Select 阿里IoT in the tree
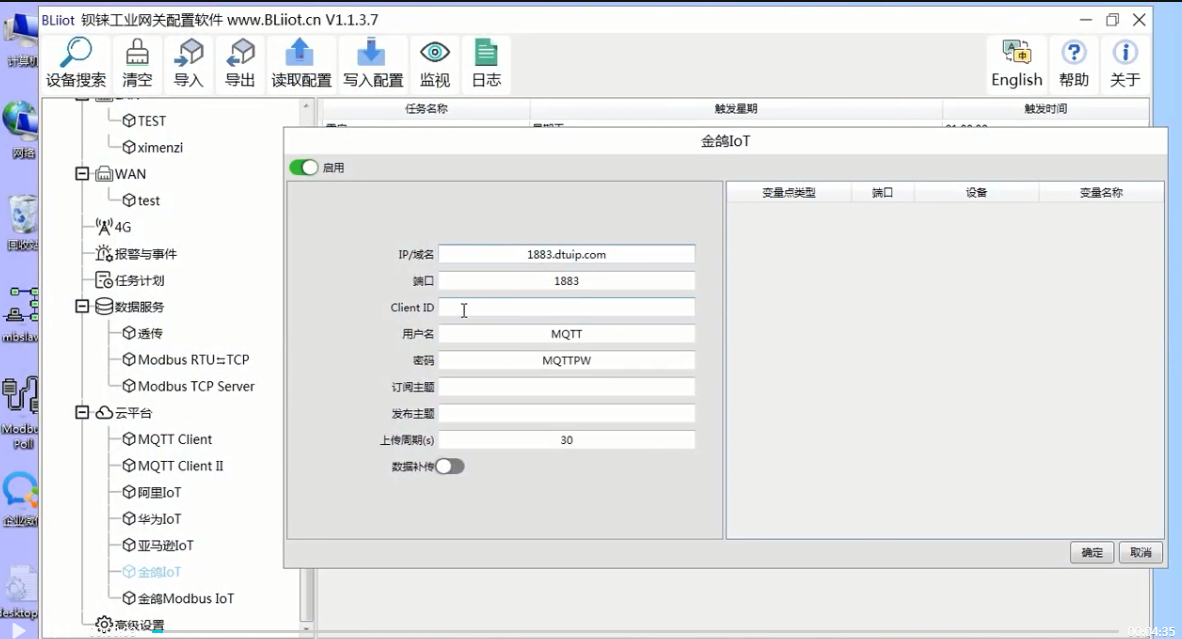1182x639 pixels. pos(159,492)
